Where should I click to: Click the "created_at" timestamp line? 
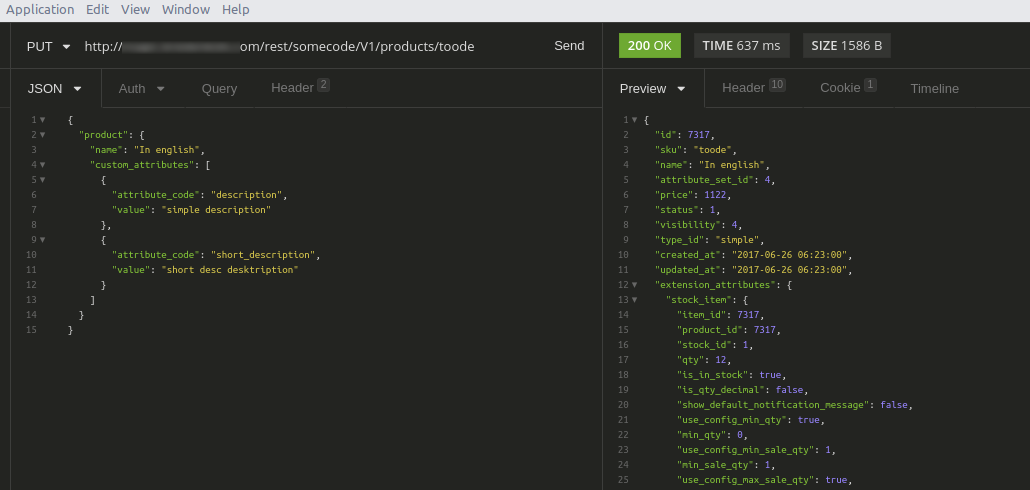tap(753, 255)
